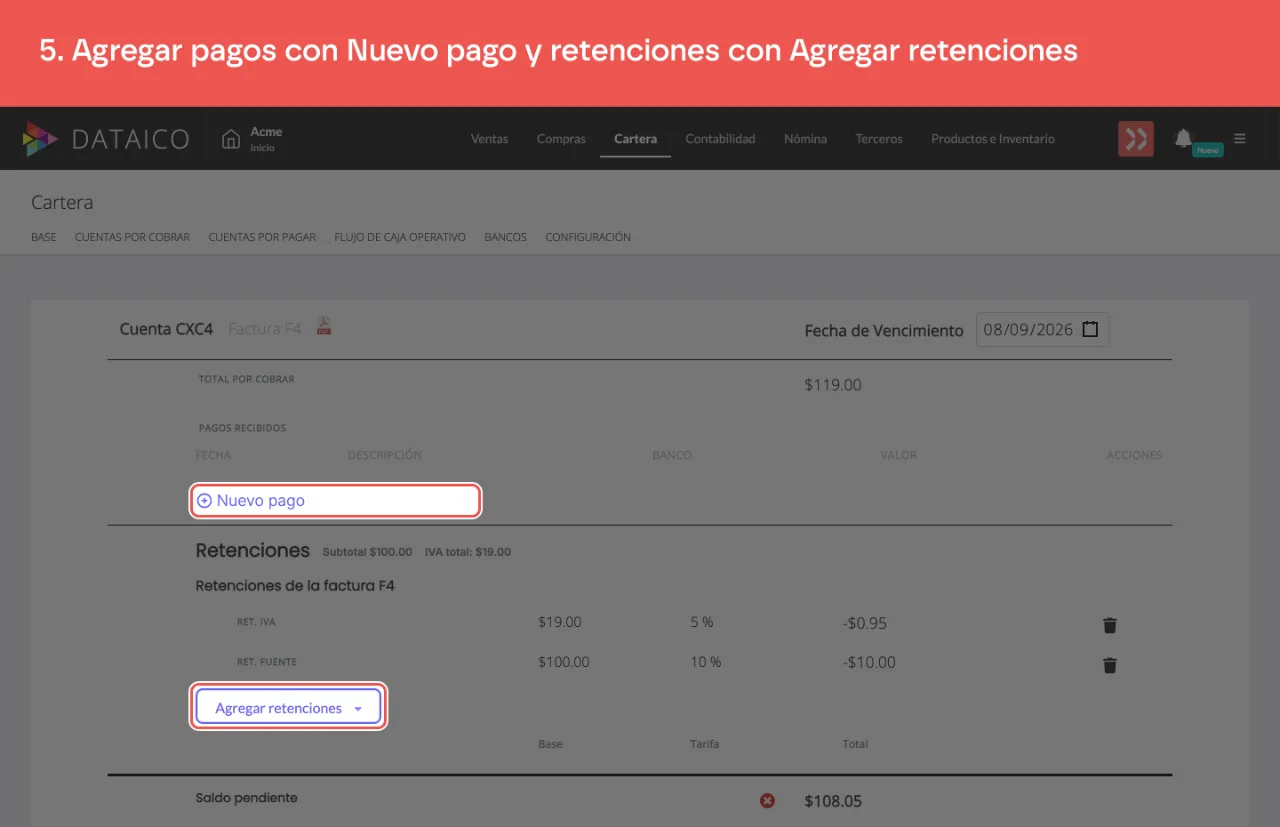View the FLUJO DE CAJA OPERATIVO tab
The image size is (1280, 827).
point(400,237)
